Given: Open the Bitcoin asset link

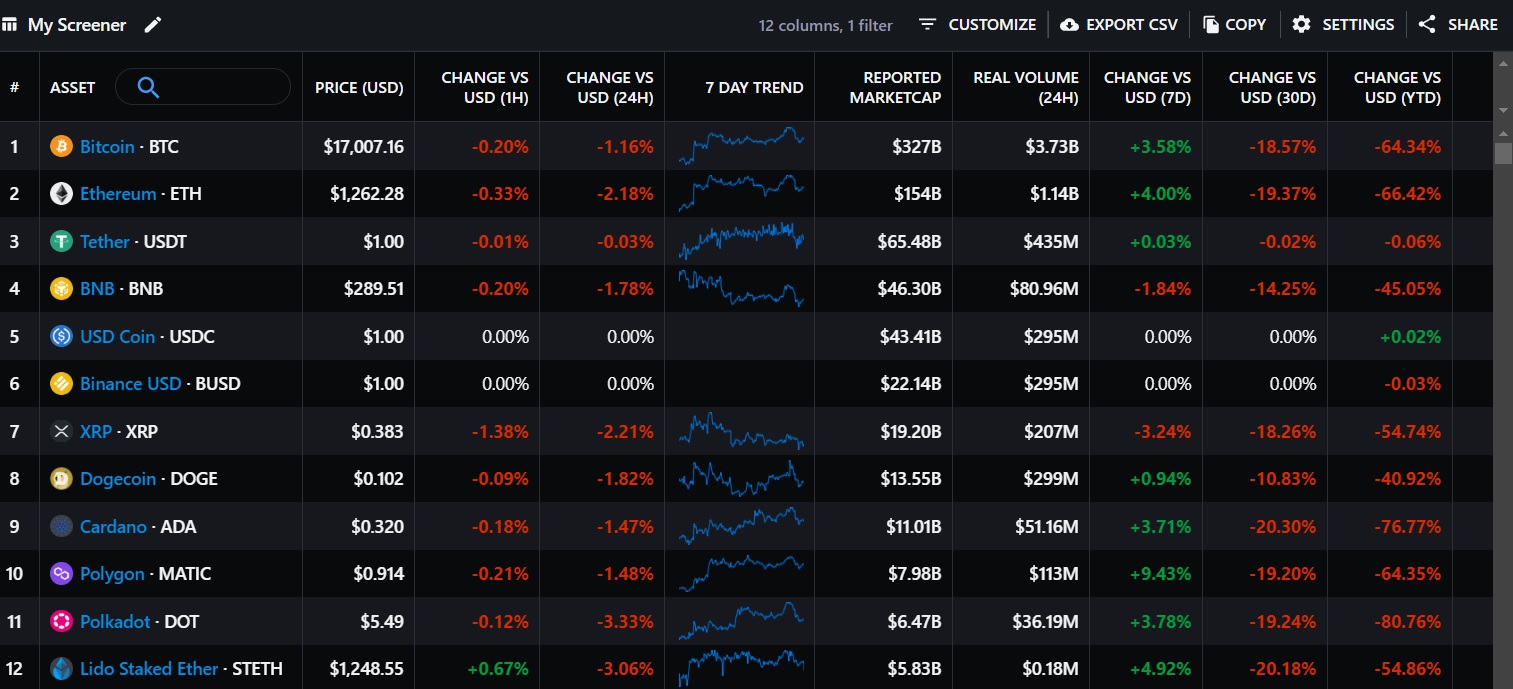Looking at the screenshot, I should tap(107, 147).
